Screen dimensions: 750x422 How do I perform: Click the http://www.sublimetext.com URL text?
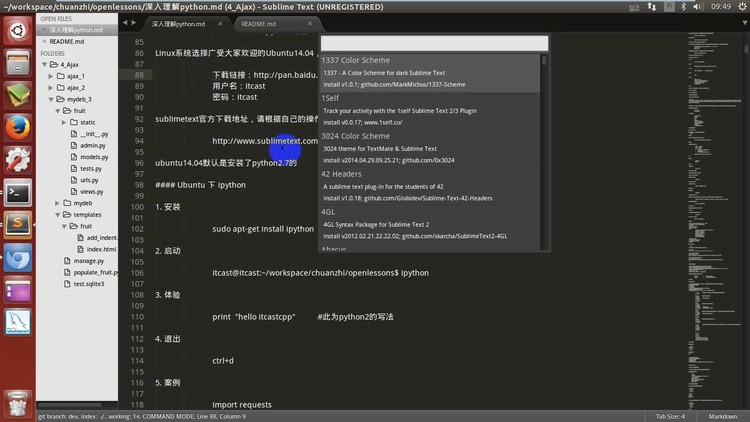(x=265, y=141)
